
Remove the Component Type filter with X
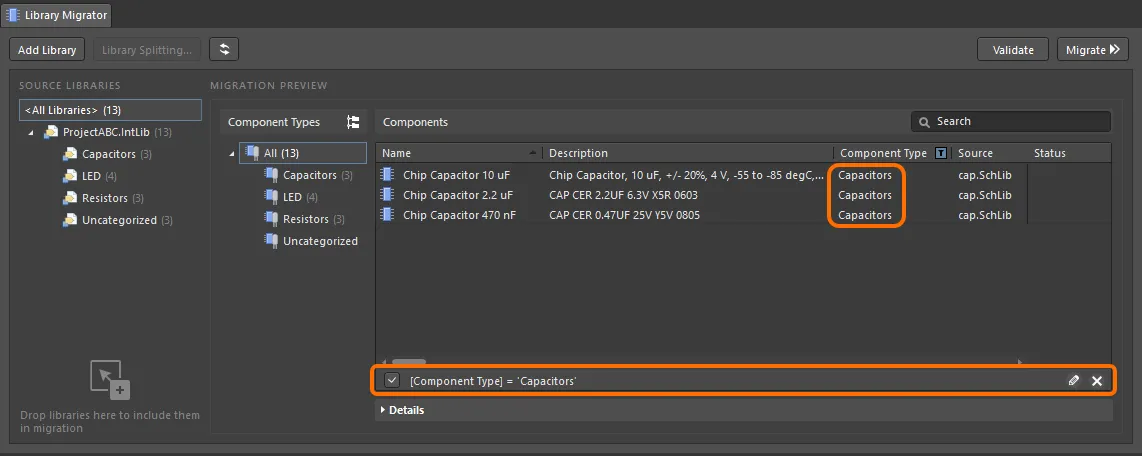1097,381
